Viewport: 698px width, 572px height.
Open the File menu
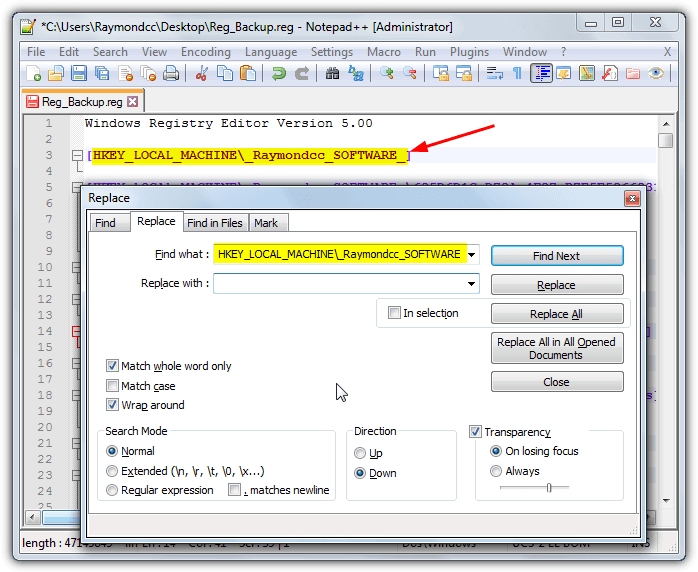point(36,52)
